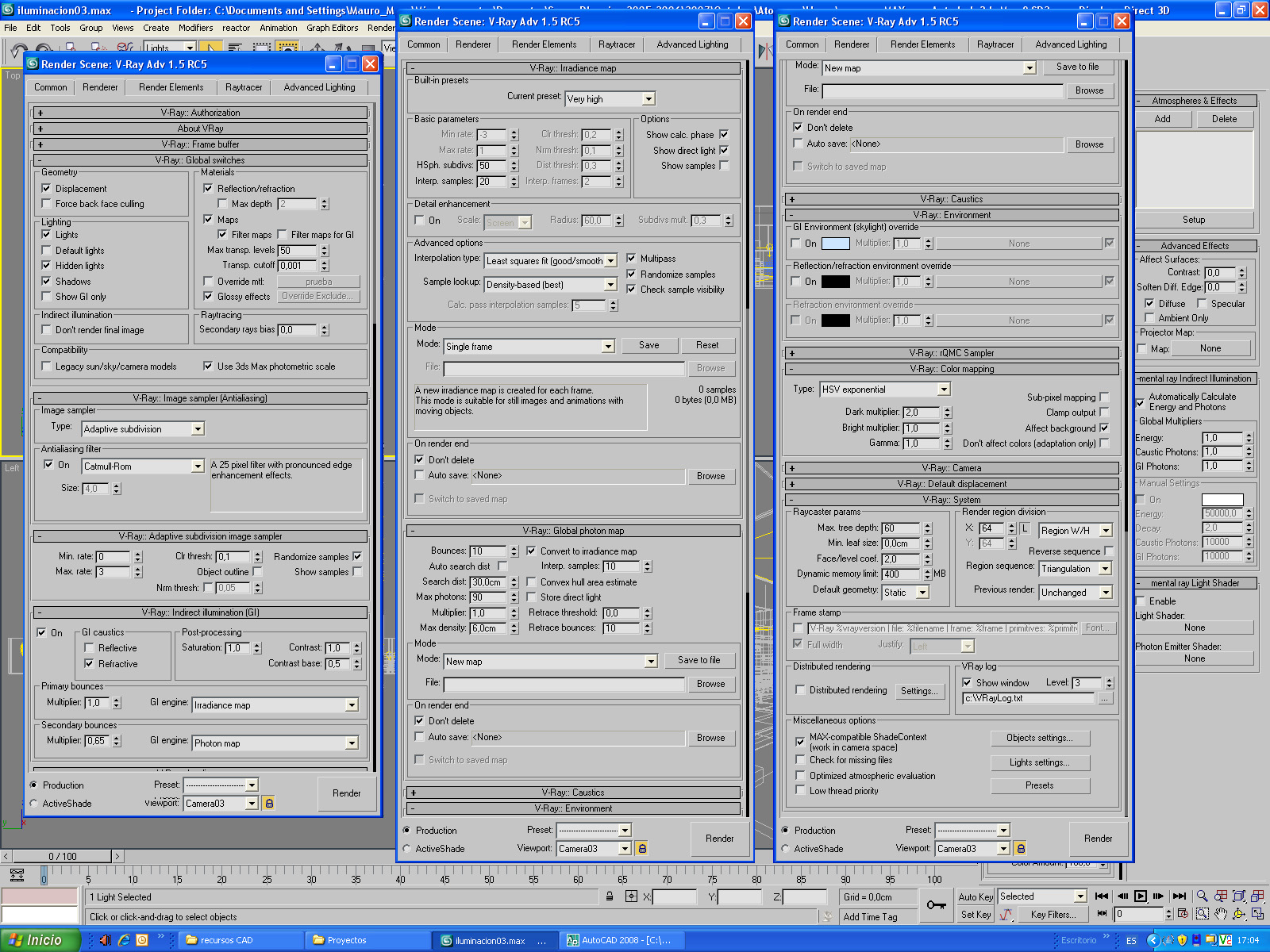Viewport: 1270px width, 952px height.
Task: Open the Color mapping Type dropdown
Action: tap(944, 390)
